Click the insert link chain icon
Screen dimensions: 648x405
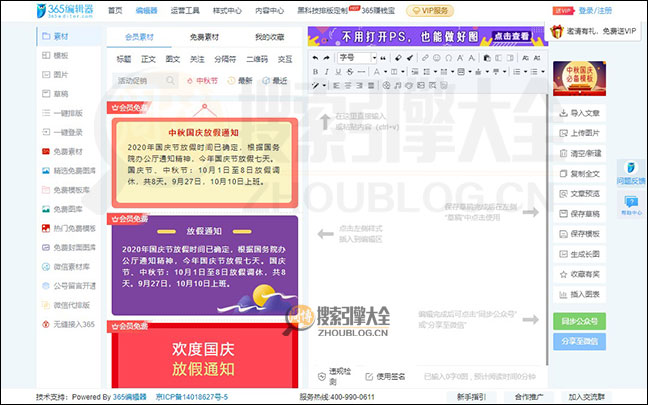click(424, 58)
